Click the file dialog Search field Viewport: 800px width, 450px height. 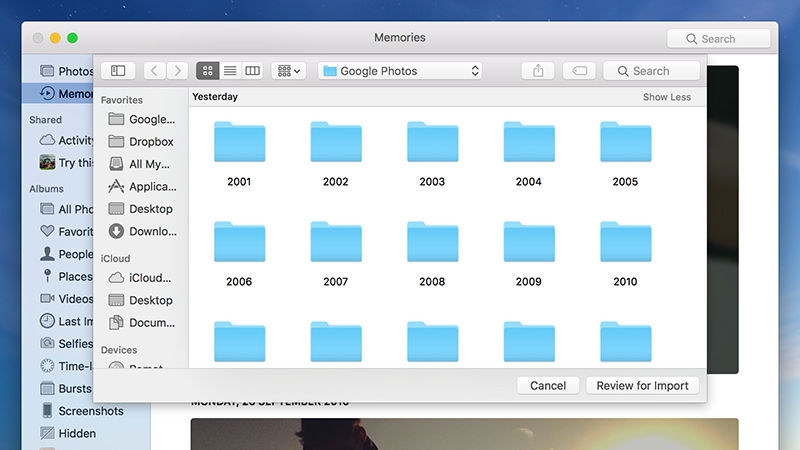coord(652,70)
